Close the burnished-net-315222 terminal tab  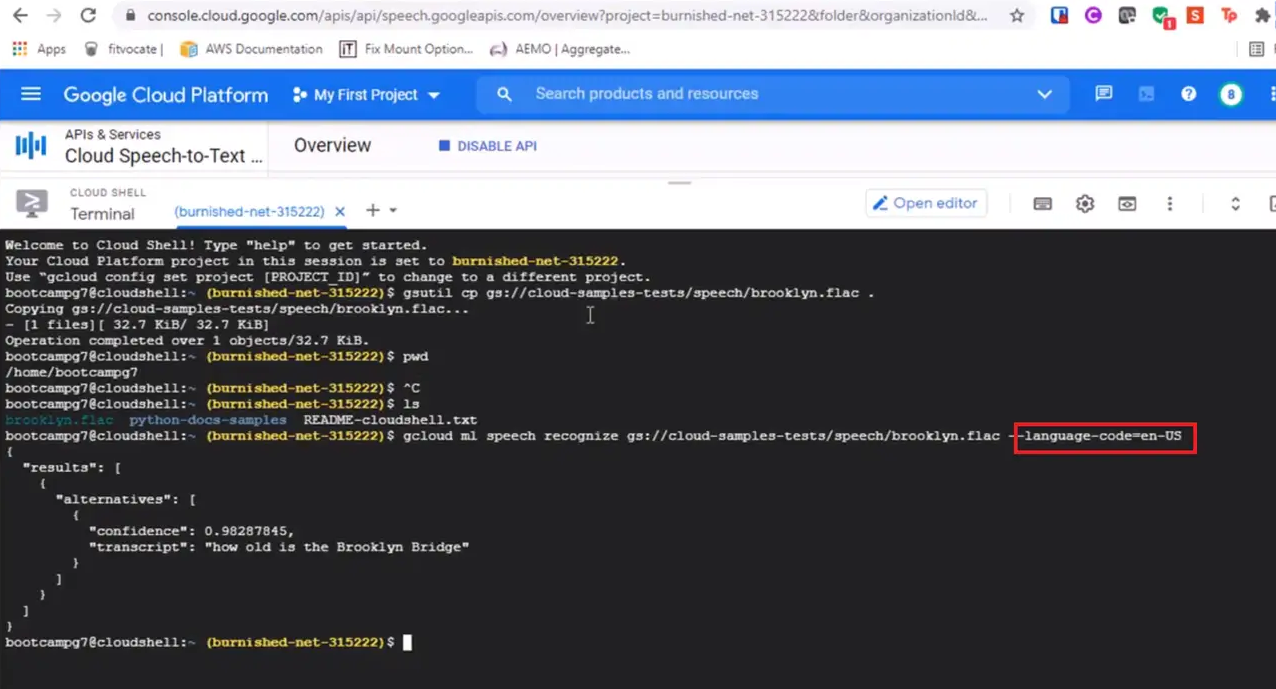[340, 211]
